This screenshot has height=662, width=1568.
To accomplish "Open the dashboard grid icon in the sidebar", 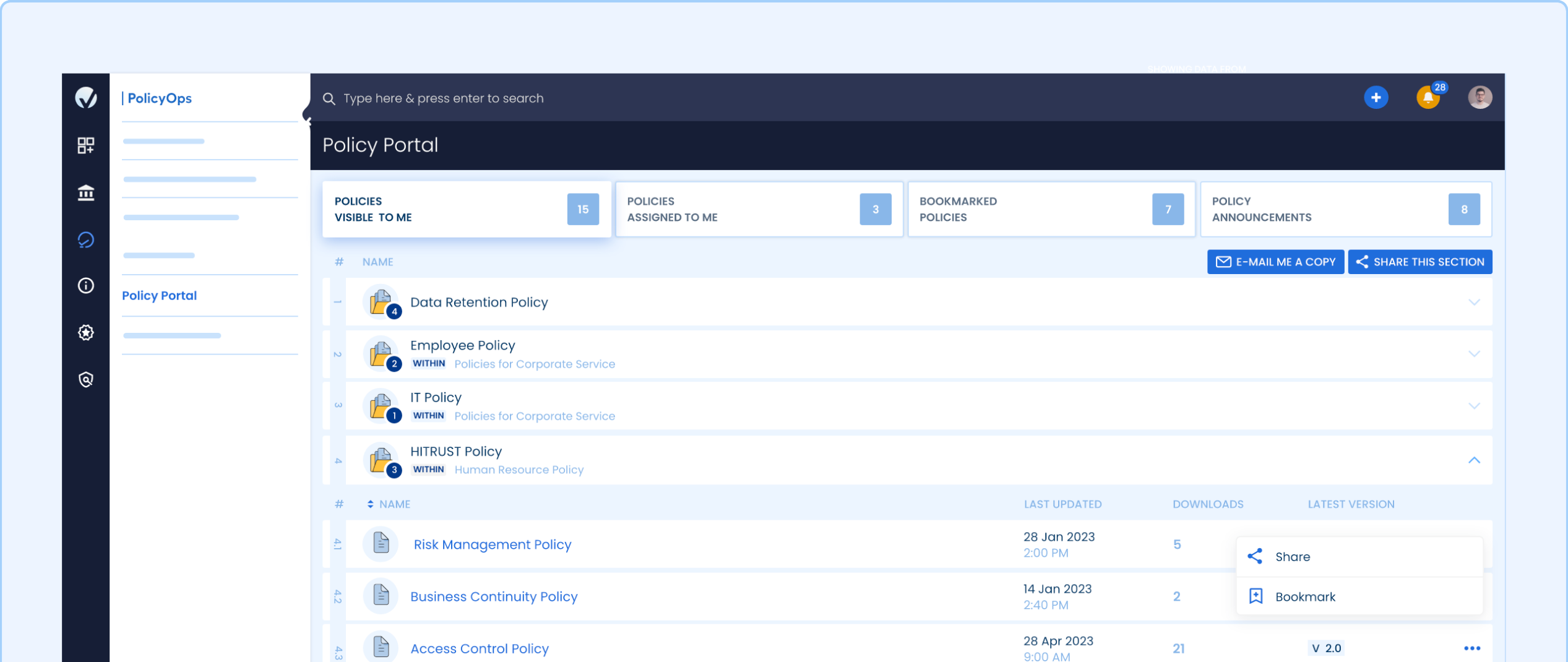I will point(86,145).
